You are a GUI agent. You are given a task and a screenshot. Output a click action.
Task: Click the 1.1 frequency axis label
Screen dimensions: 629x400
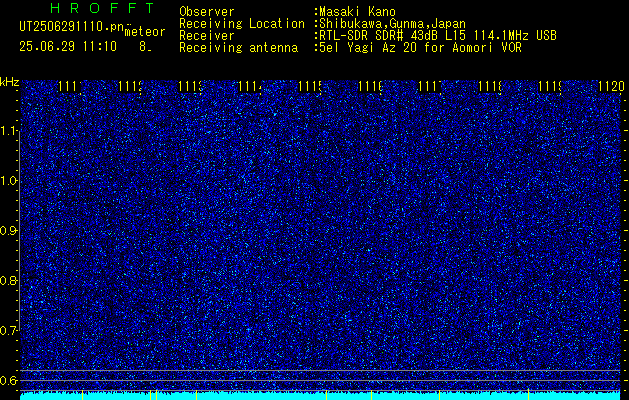[x=10, y=131]
